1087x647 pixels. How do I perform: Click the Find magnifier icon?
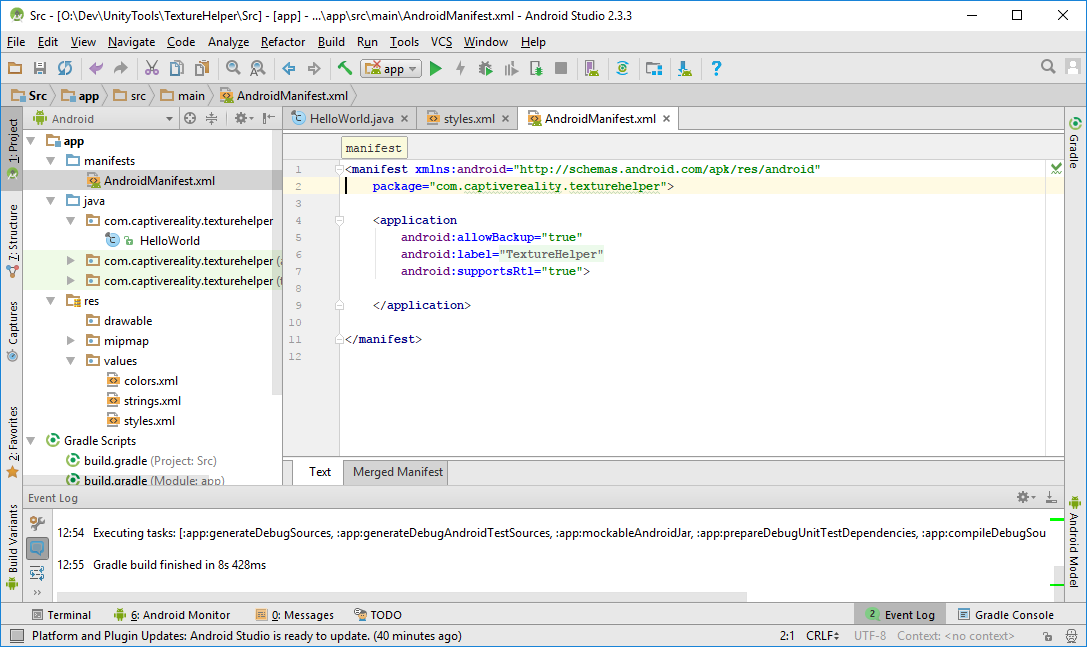[233, 68]
